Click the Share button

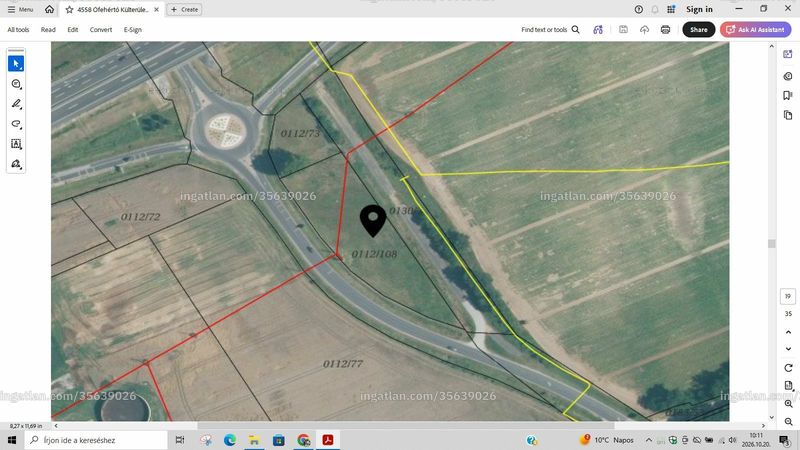[x=698, y=30]
